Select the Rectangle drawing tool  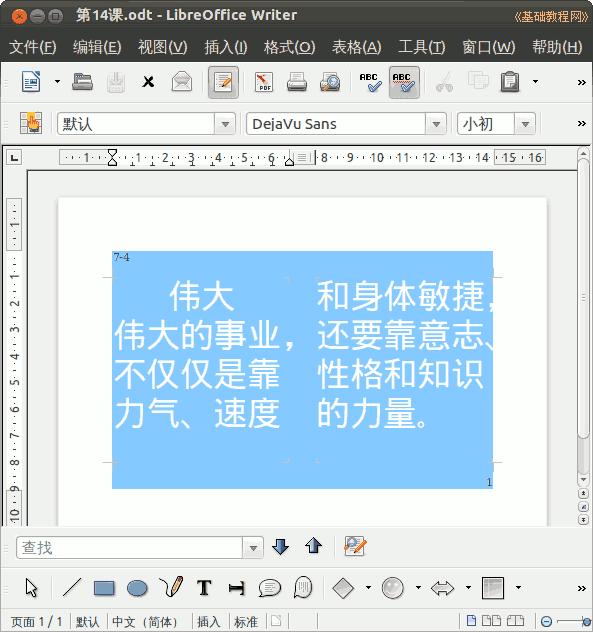(x=104, y=588)
